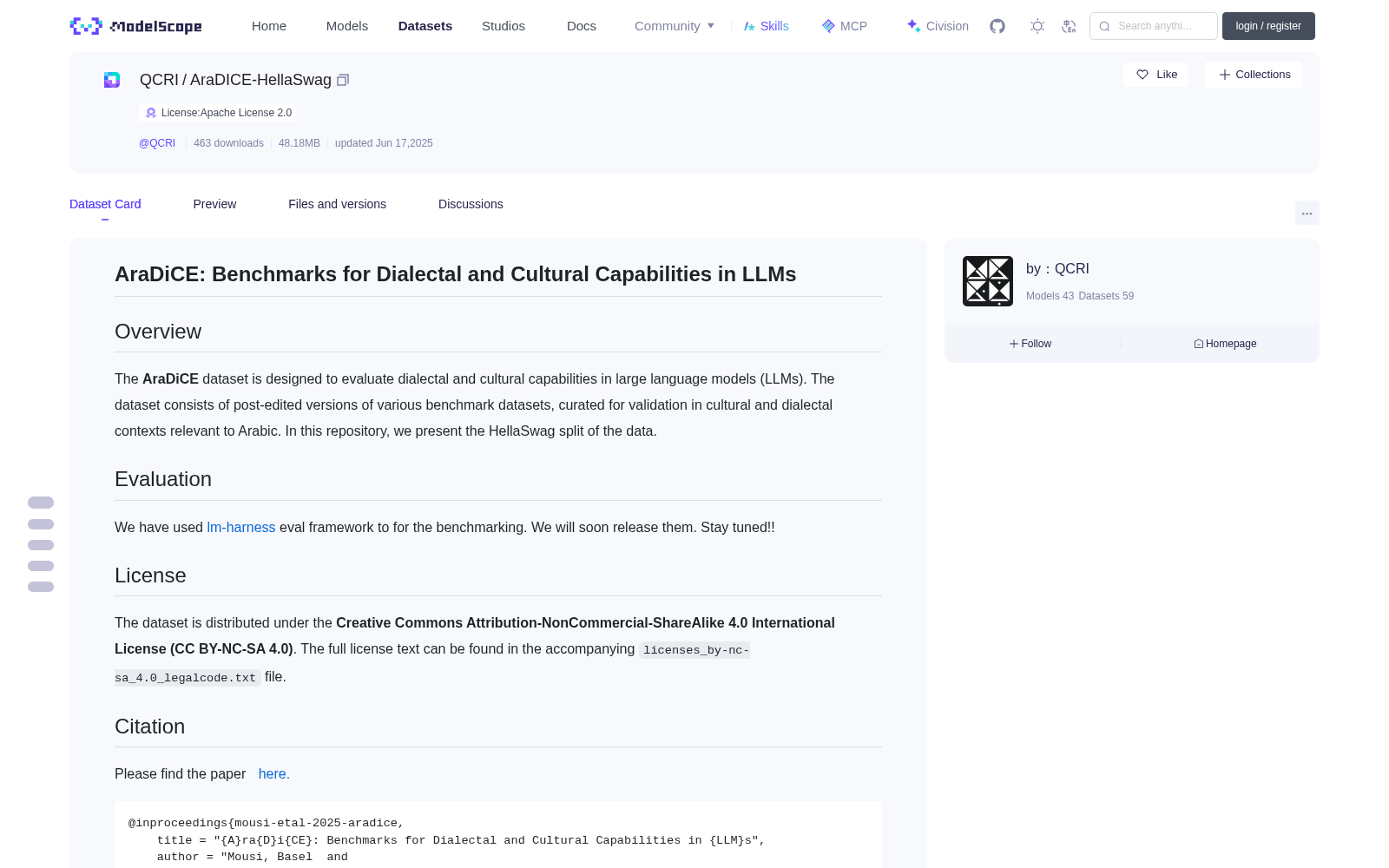Click the search magnifier icon

click(1104, 26)
